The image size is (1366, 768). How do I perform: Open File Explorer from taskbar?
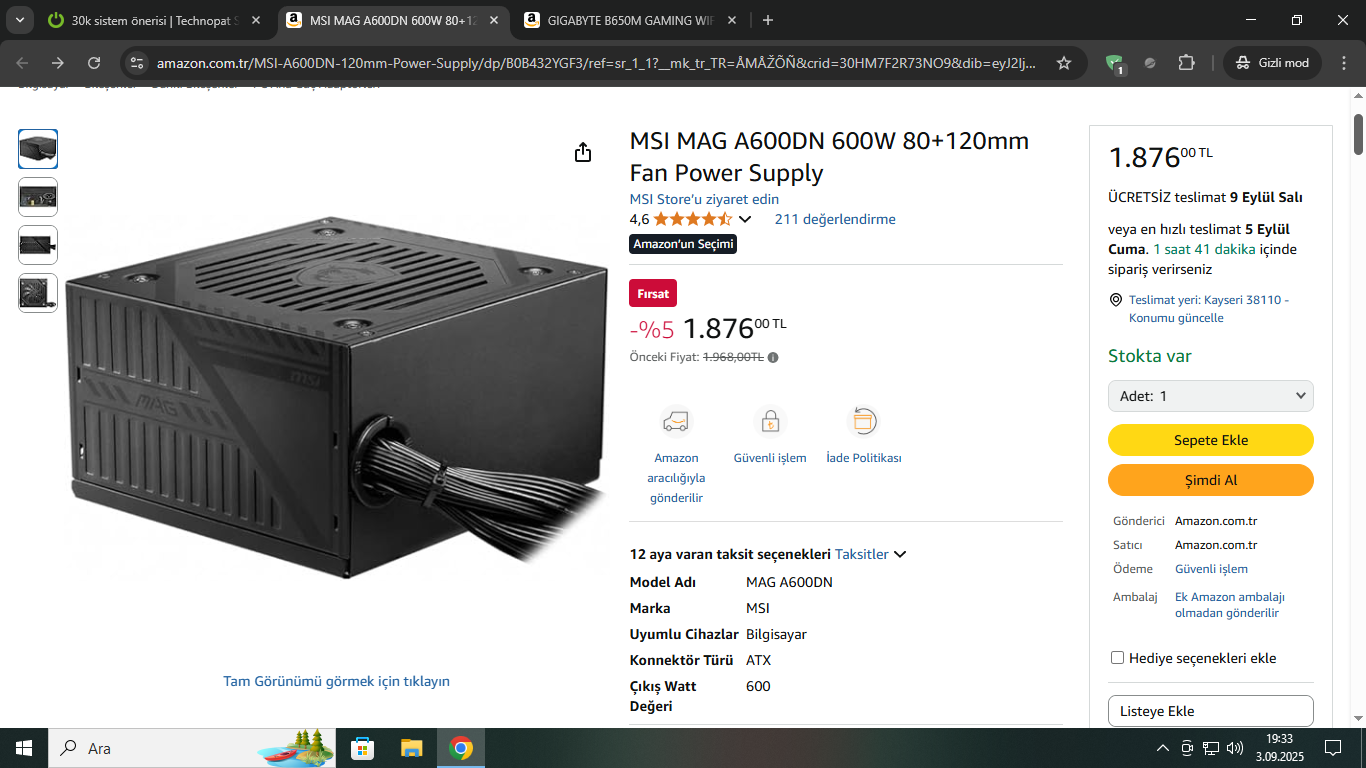411,748
